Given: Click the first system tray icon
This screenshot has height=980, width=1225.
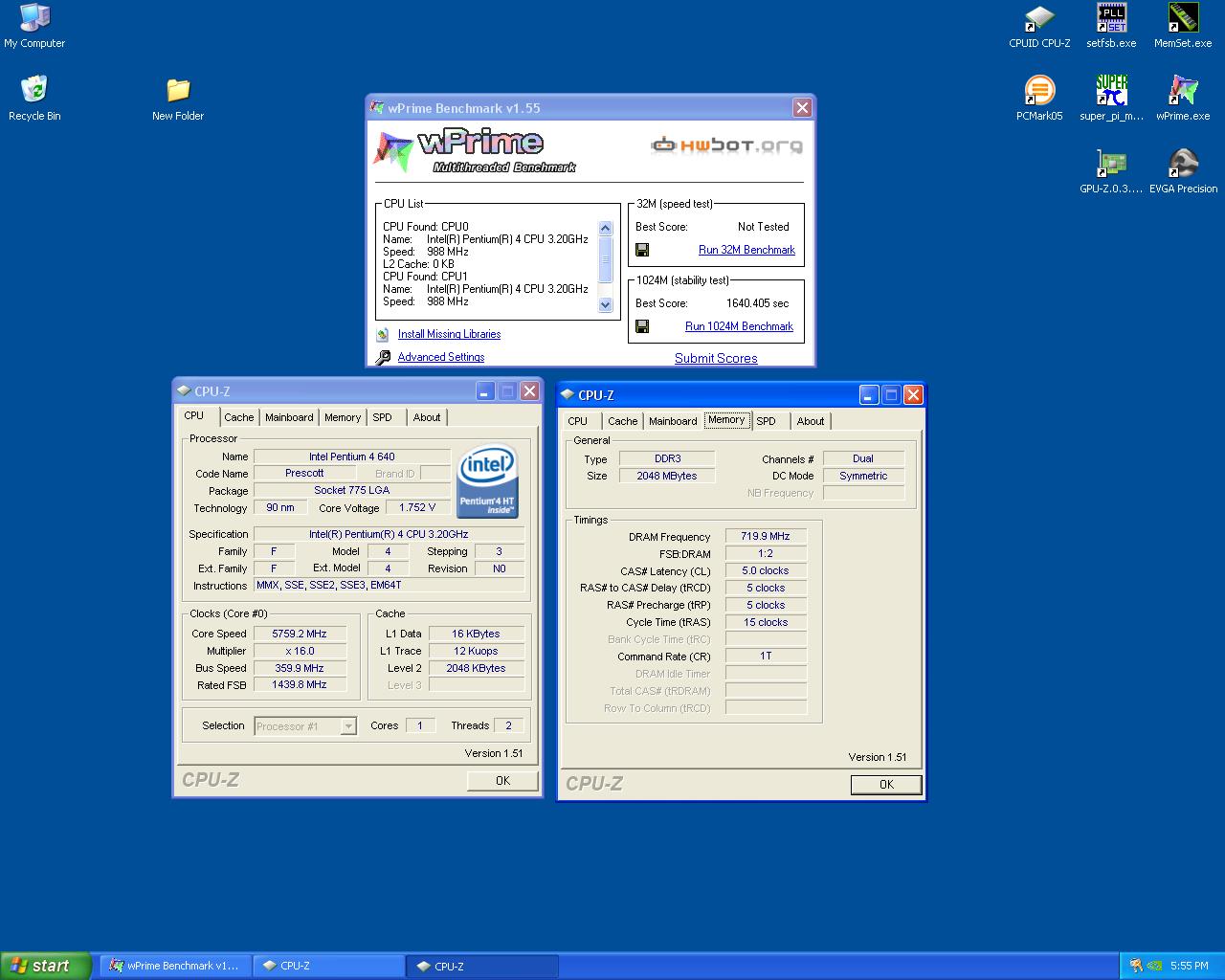Looking at the screenshot, I should tap(1136, 966).
